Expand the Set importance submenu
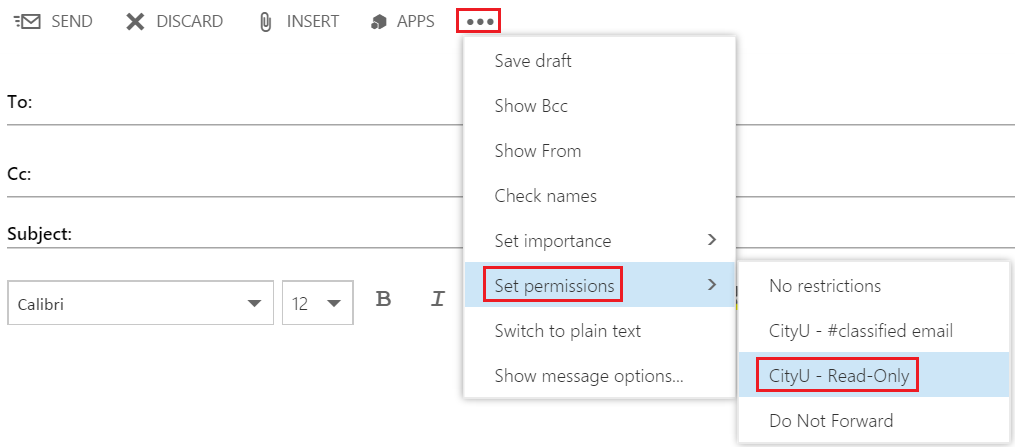This screenshot has height=447, width=1015. (600, 241)
